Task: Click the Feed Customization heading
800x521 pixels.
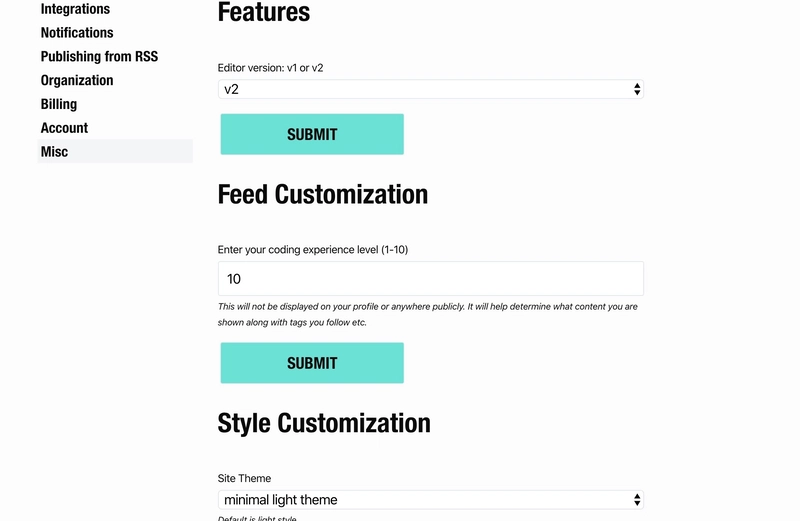Action: [323, 194]
